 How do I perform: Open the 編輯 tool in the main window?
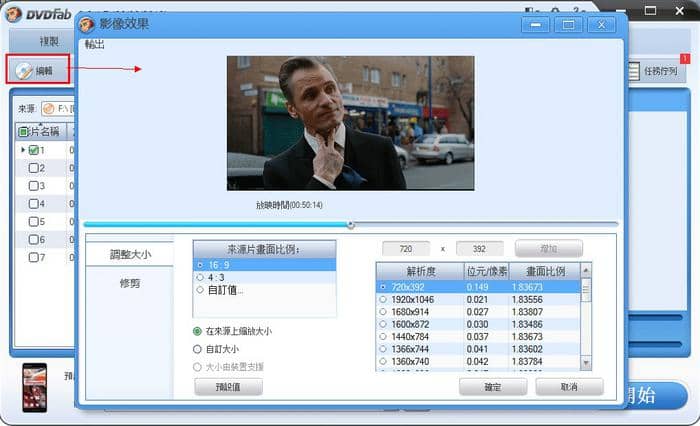38,69
